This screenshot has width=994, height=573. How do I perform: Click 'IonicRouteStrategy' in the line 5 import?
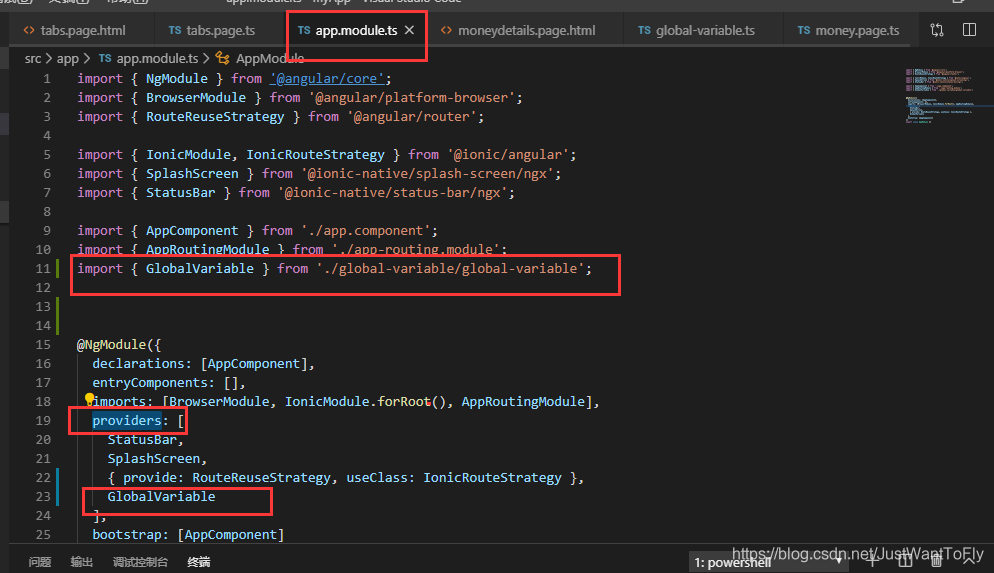pyautogui.click(x=315, y=155)
